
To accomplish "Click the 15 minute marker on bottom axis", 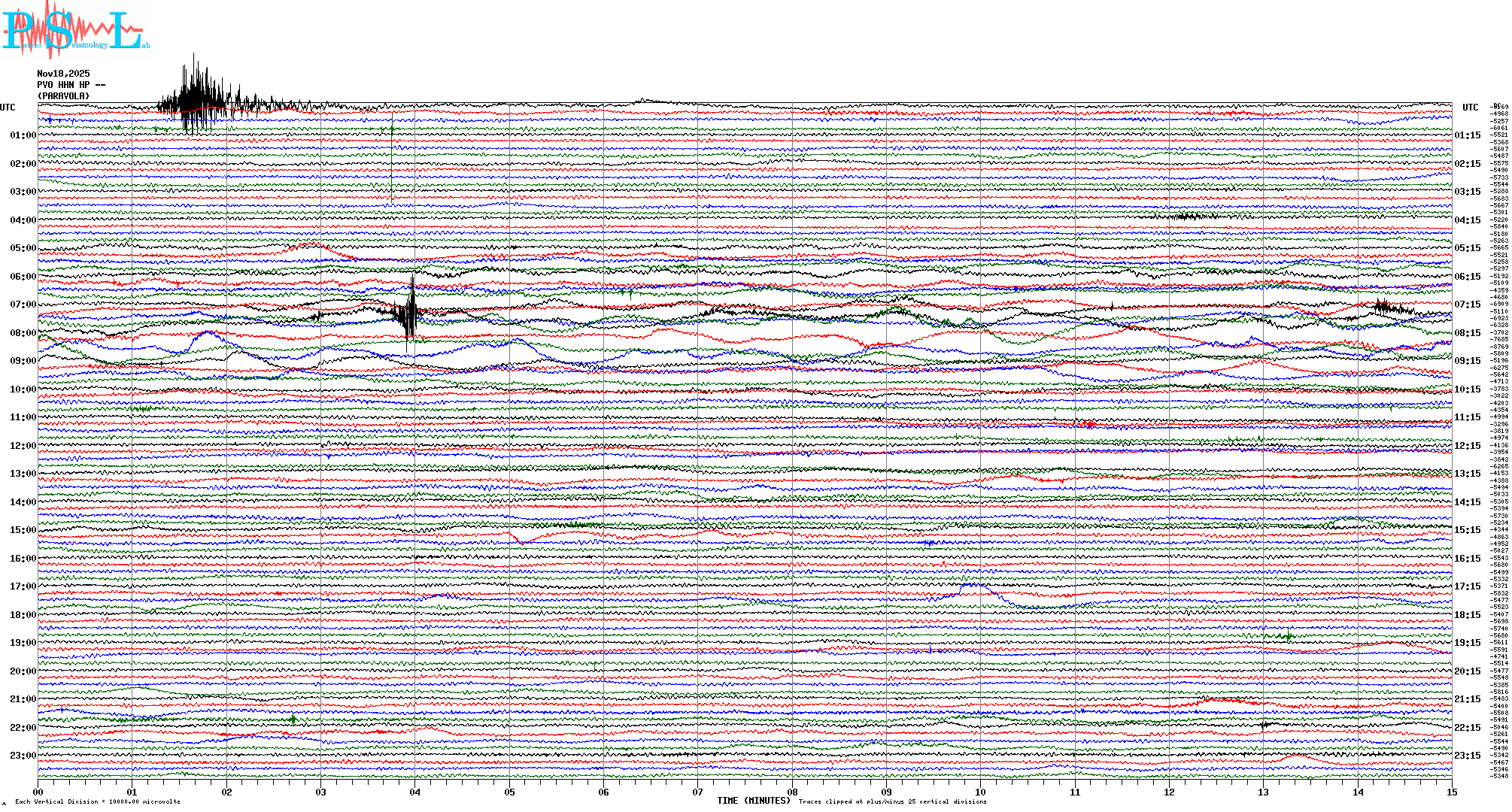I will (x=1451, y=792).
